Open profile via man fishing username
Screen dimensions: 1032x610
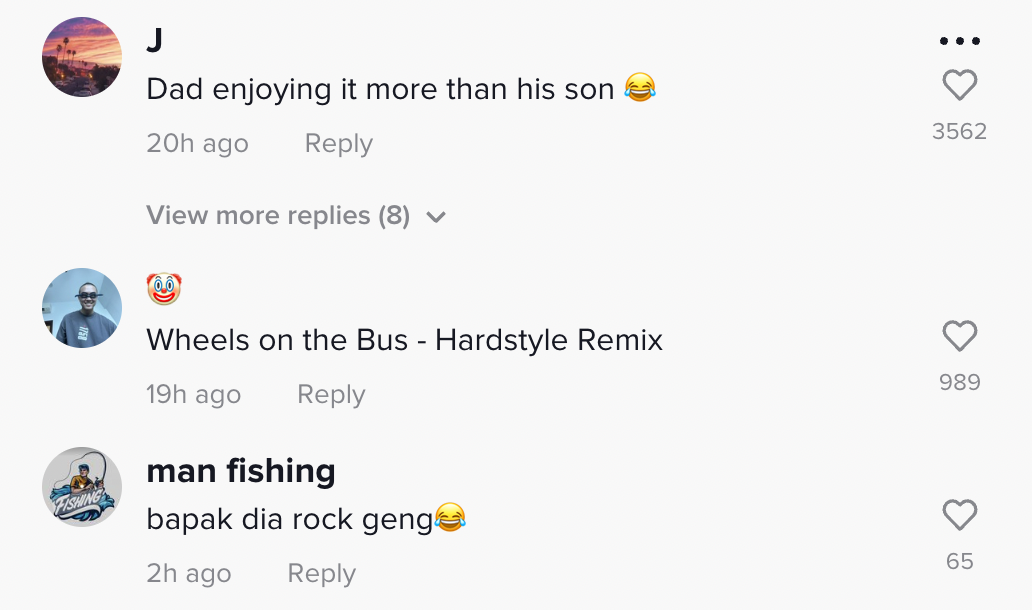pyautogui.click(x=241, y=470)
